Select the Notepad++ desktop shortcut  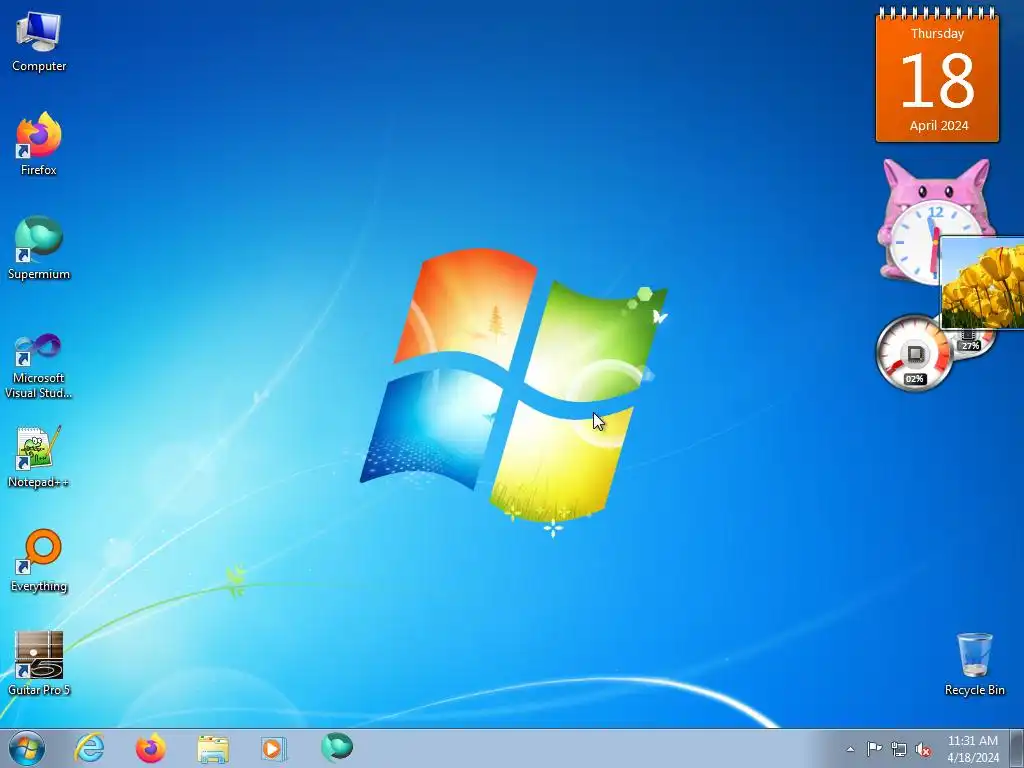[x=39, y=457]
